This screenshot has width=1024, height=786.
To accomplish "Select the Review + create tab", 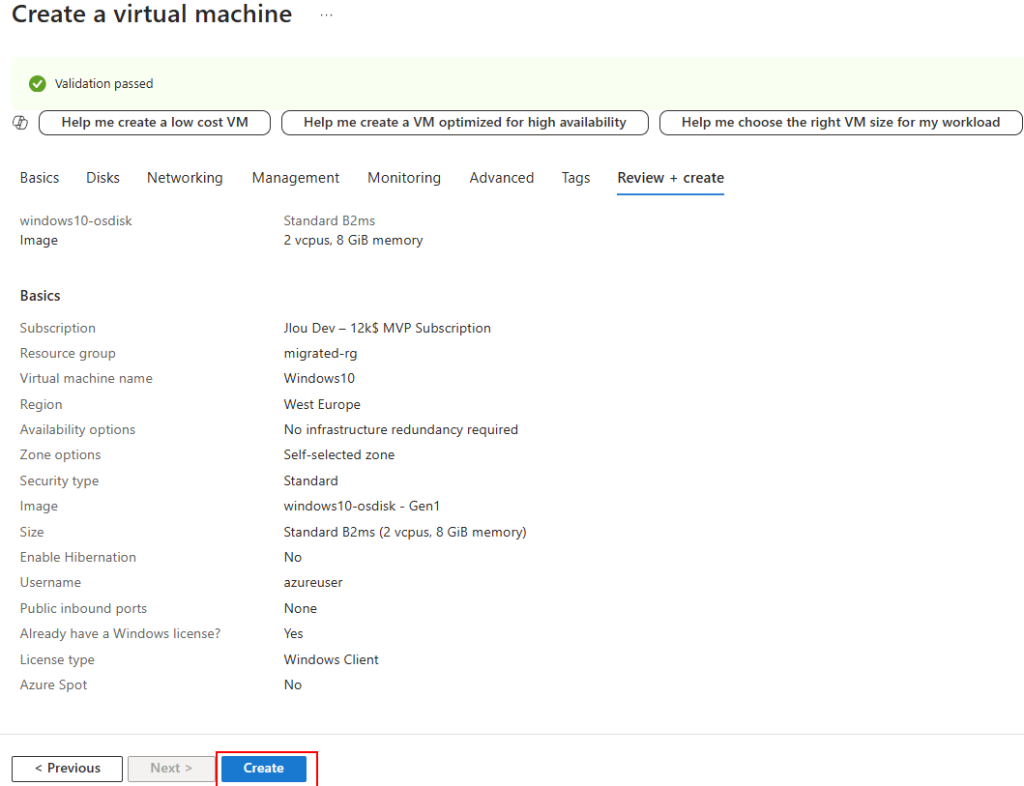I will (x=671, y=178).
